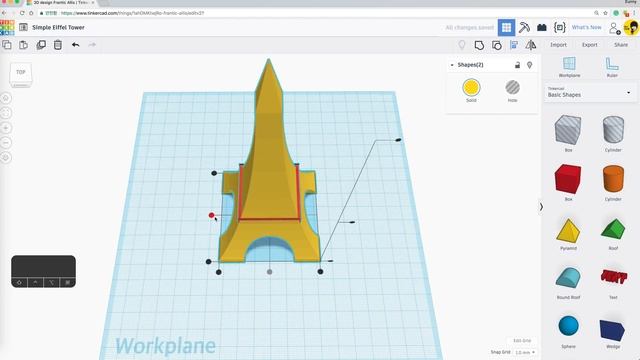Pick the navy Wedge shape
Screen dimensions: 640x360
tap(612, 330)
